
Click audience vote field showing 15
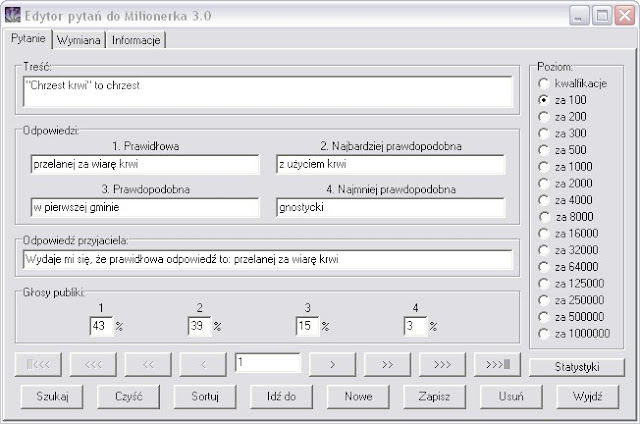point(307,326)
